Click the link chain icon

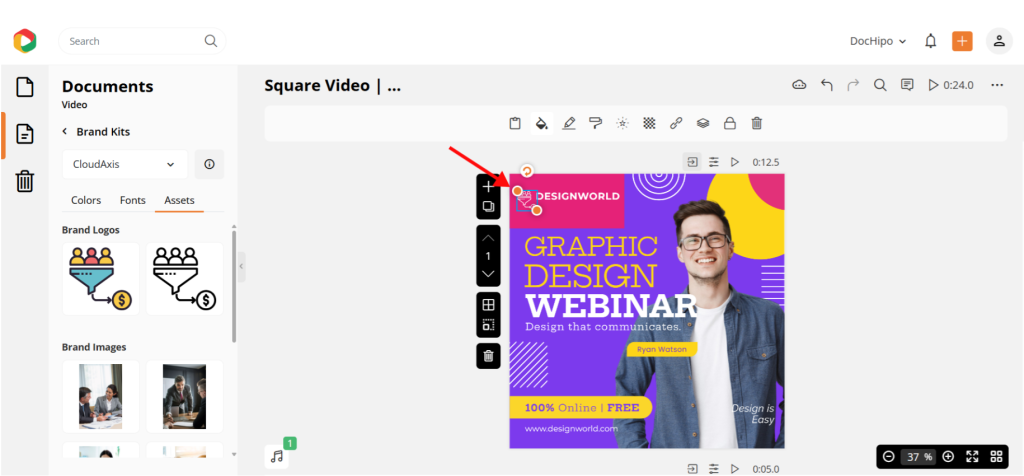pyautogui.click(x=676, y=123)
